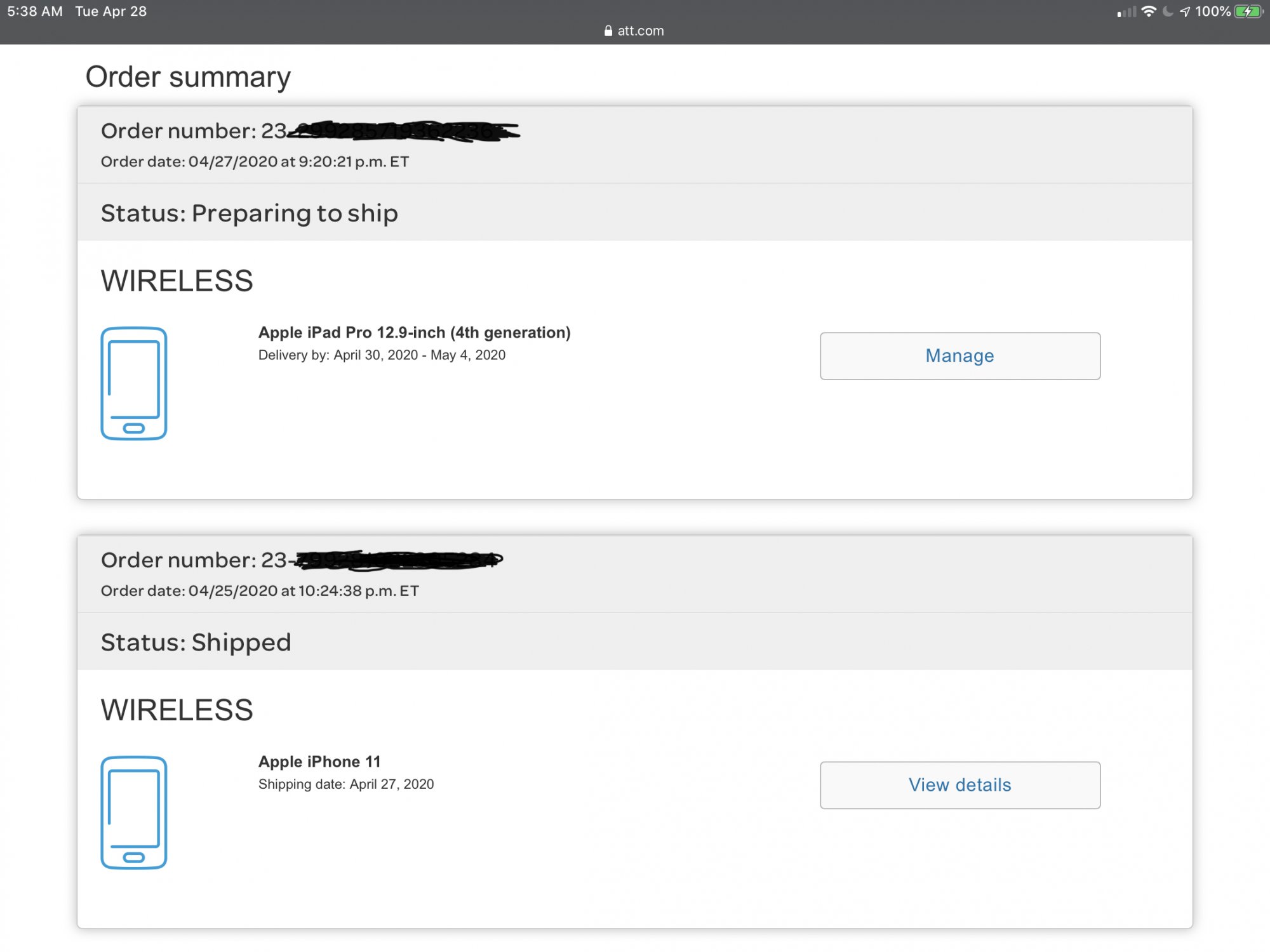This screenshot has width=1270, height=952.
Task: Tap the Status: Preparing to ship row
Action: click(x=635, y=213)
